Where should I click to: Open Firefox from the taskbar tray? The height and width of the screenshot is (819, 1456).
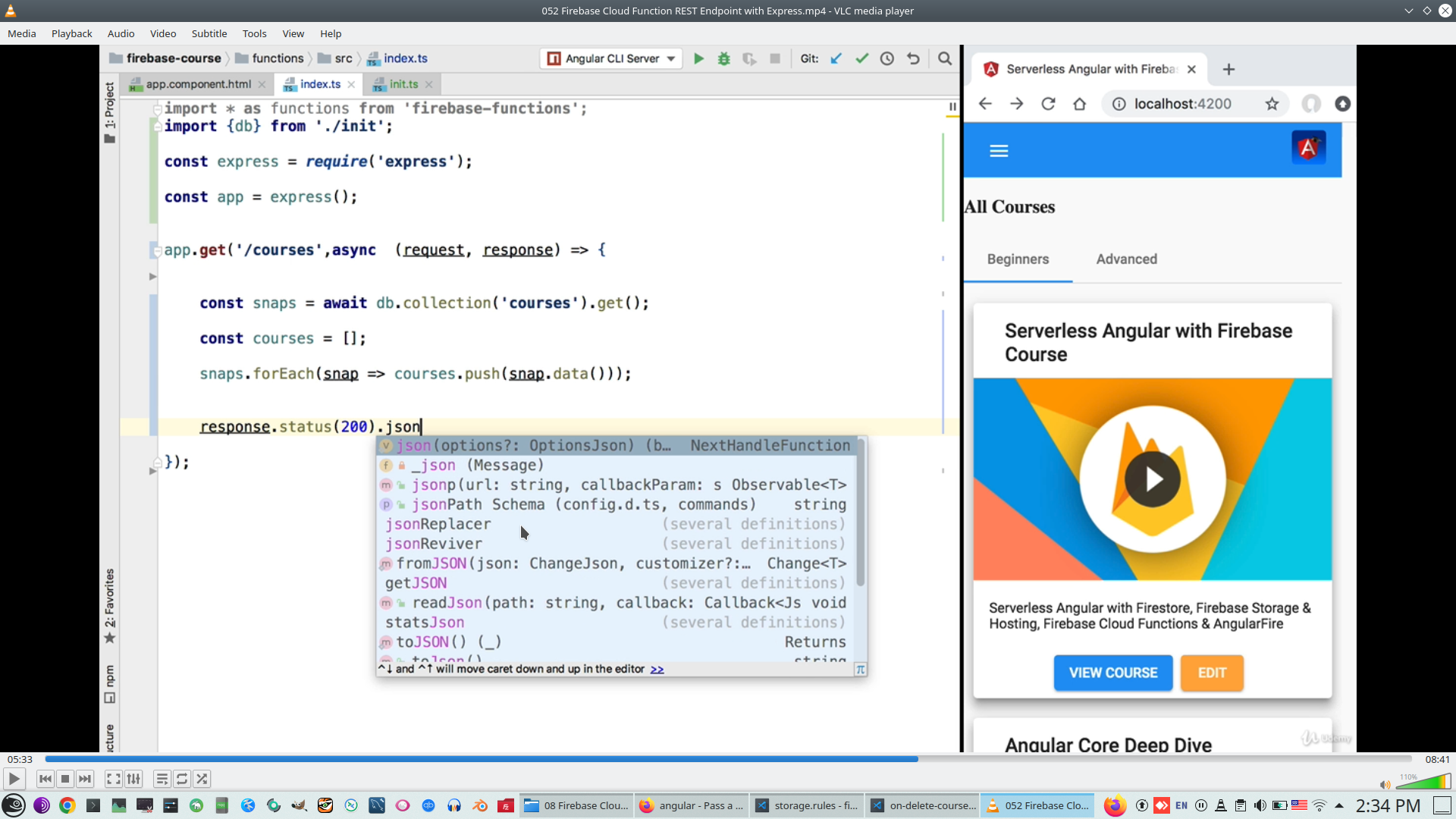point(1114,805)
